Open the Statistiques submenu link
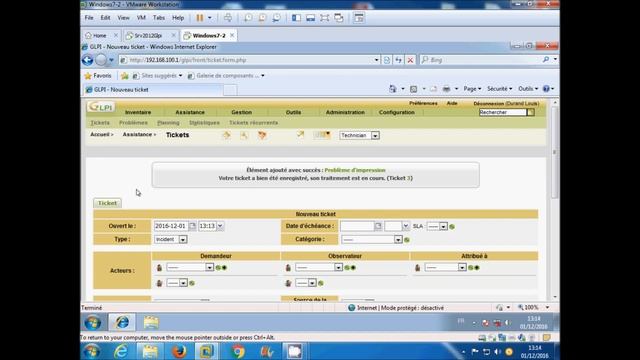This screenshot has width=640, height=360. (204, 123)
